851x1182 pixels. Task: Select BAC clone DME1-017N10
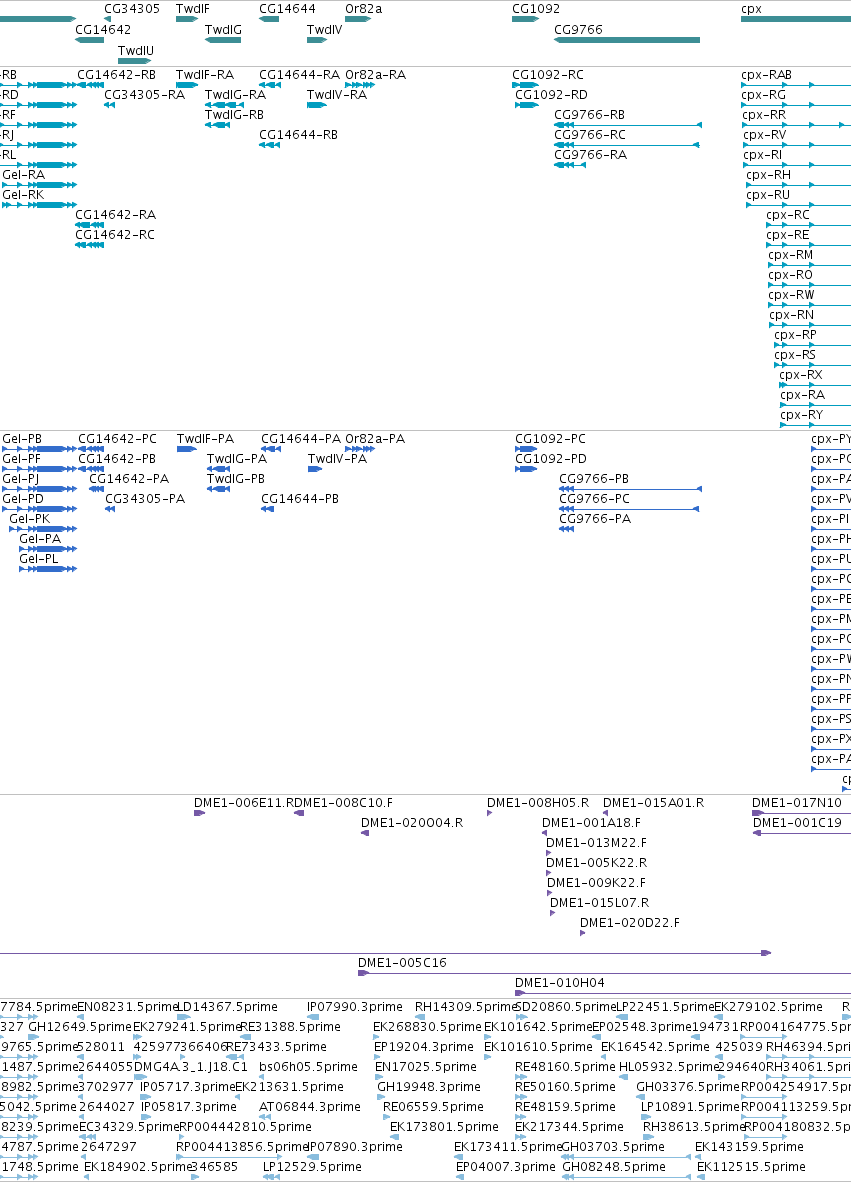797,804
